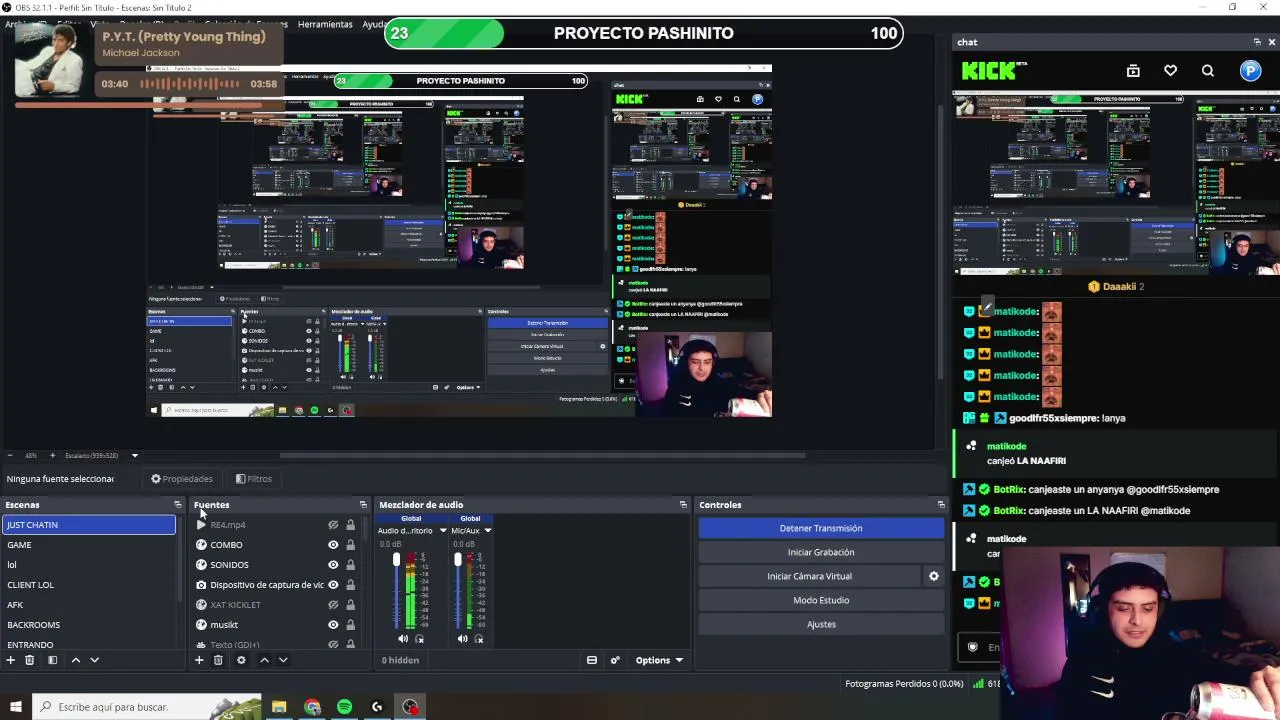The height and width of the screenshot is (720, 1280).
Task: Switch audio mixer layout icon
Action: point(592,660)
